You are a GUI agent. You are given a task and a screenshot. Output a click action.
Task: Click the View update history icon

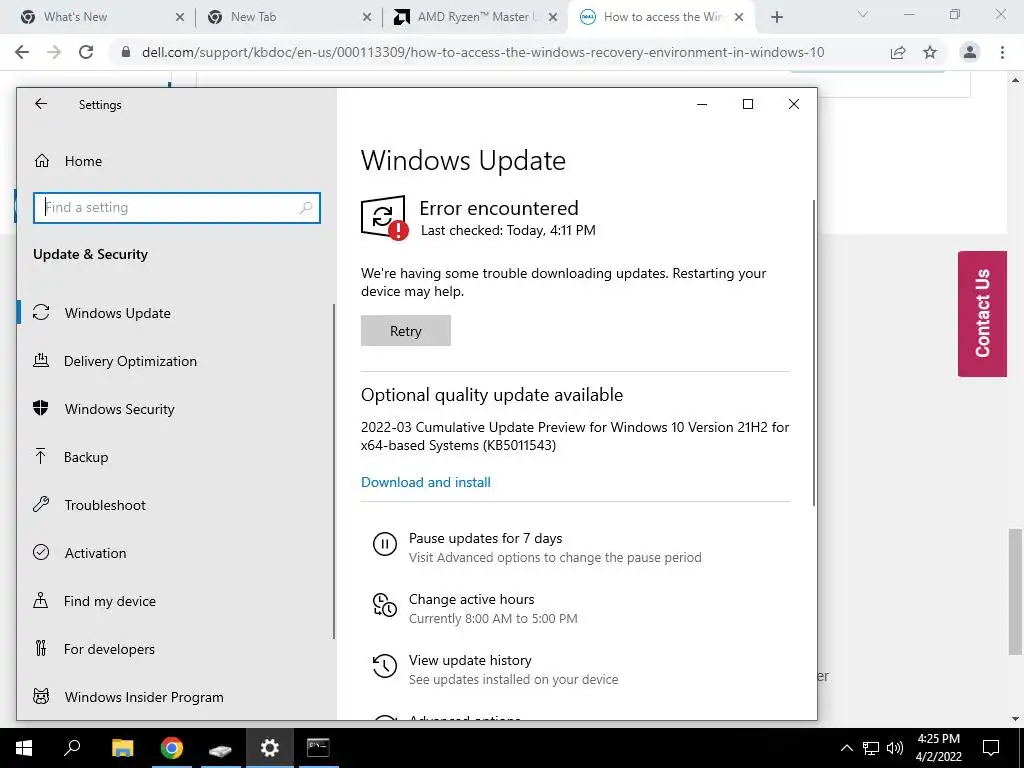(385, 665)
